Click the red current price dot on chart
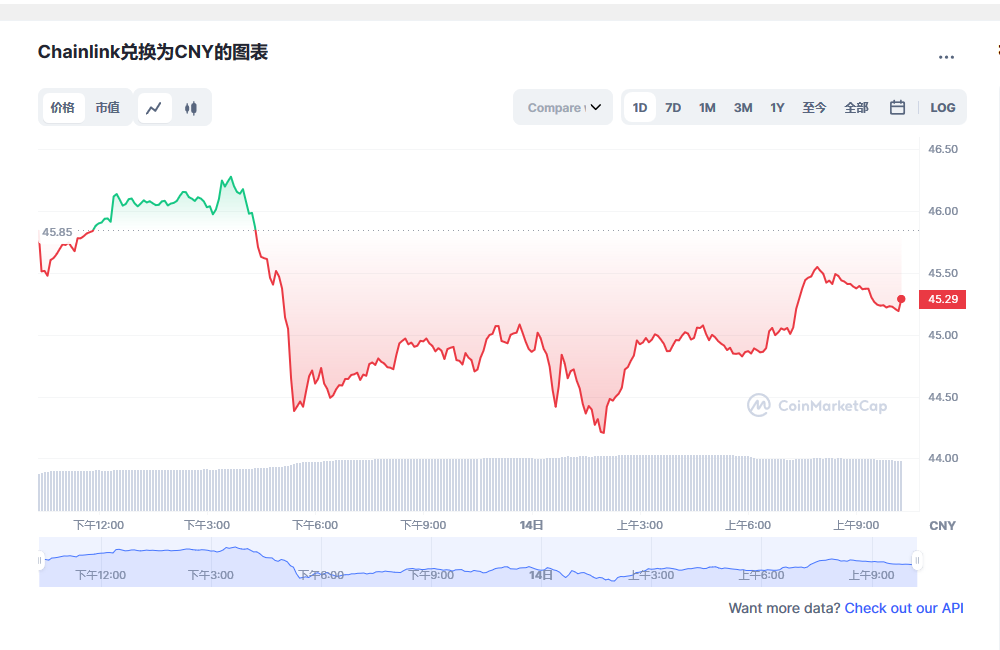The width and height of the screenshot is (1000, 650). 901,299
